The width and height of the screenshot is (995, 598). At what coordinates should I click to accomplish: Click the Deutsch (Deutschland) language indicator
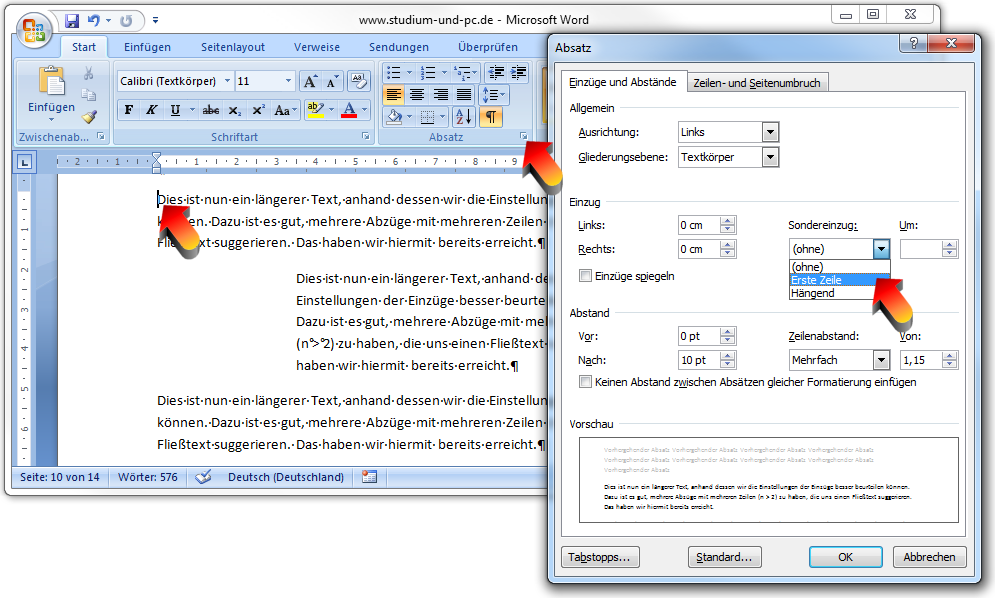click(x=286, y=477)
